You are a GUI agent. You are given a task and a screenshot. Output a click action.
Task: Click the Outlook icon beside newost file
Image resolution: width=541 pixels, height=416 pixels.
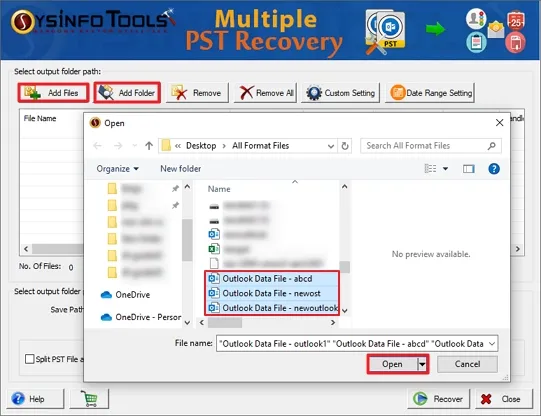[214, 293]
